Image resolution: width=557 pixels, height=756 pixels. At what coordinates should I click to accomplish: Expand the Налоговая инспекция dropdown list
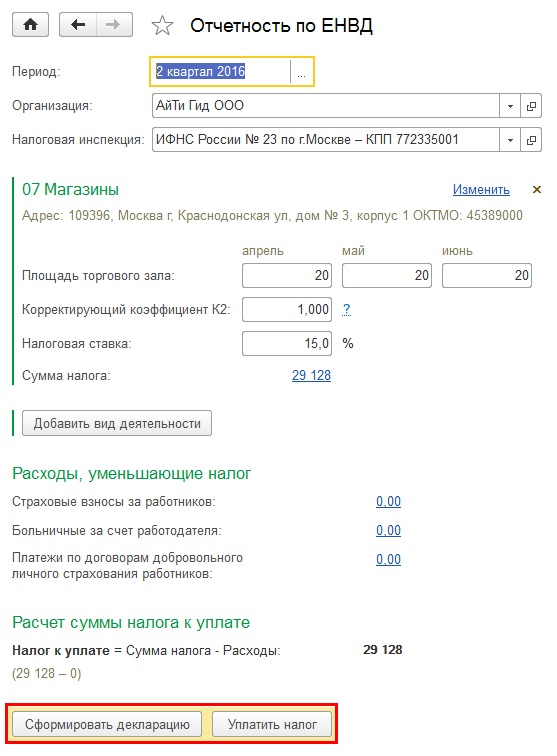pyautogui.click(x=510, y=140)
